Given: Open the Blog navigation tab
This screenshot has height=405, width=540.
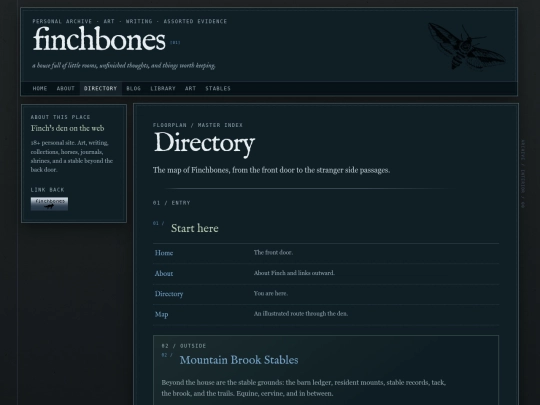Looking at the screenshot, I should pyautogui.click(x=134, y=89).
